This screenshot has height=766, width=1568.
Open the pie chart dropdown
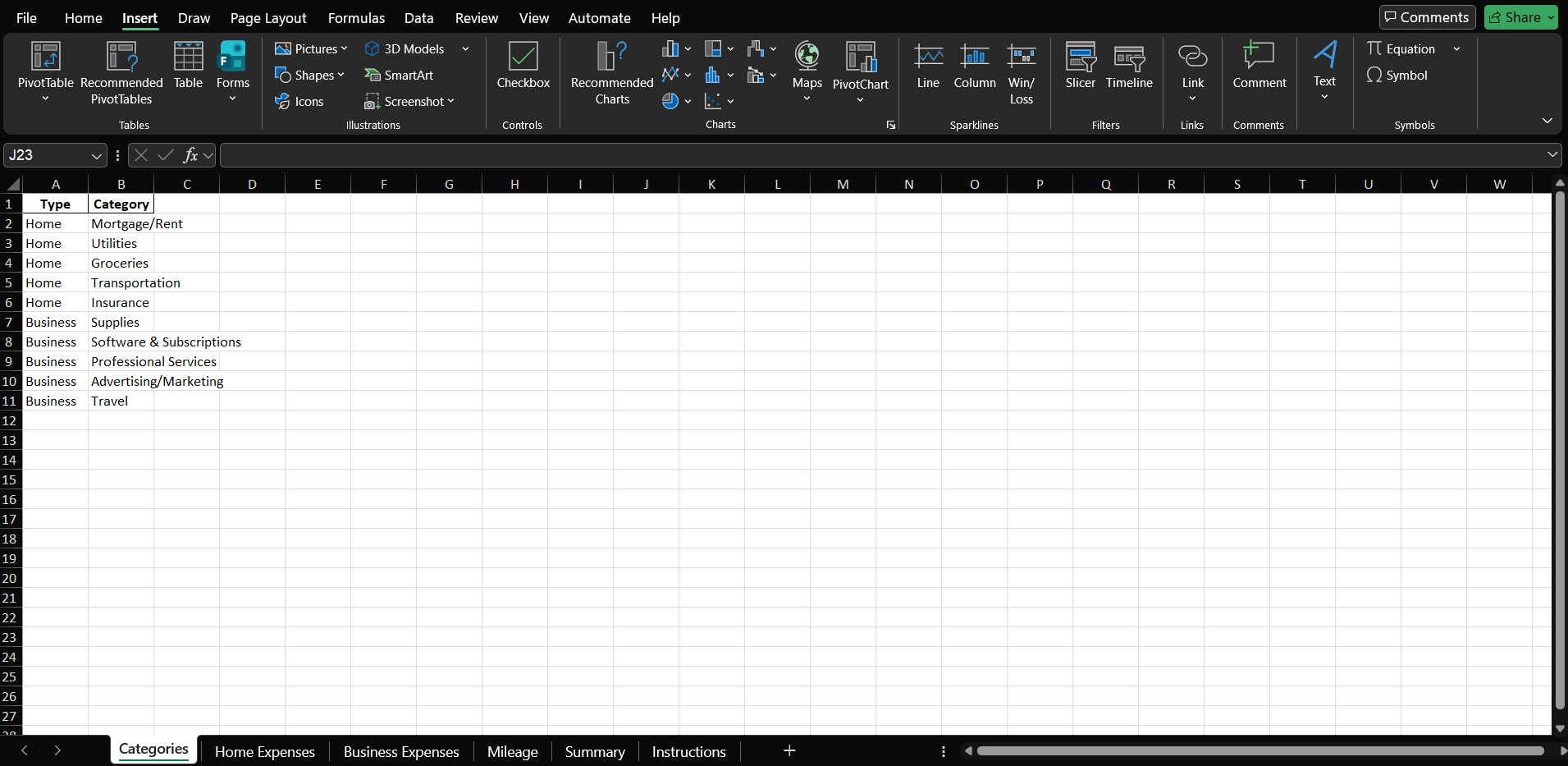(x=689, y=101)
